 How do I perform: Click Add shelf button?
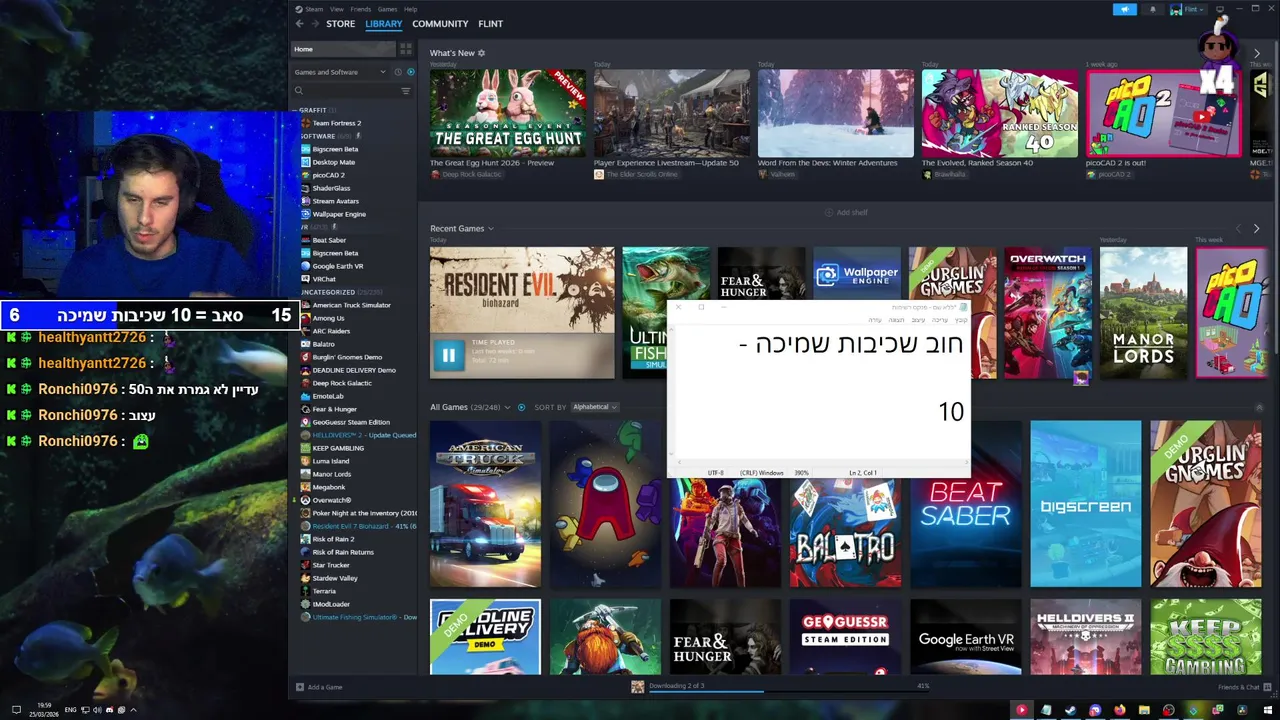pyautogui.click(x=847, y=212)
